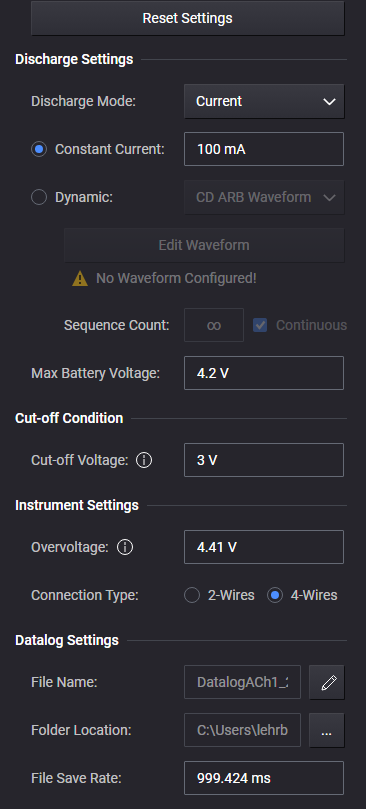Select the Constant Current radio button
The image size is (366, 809).
(x=39, y=149)
